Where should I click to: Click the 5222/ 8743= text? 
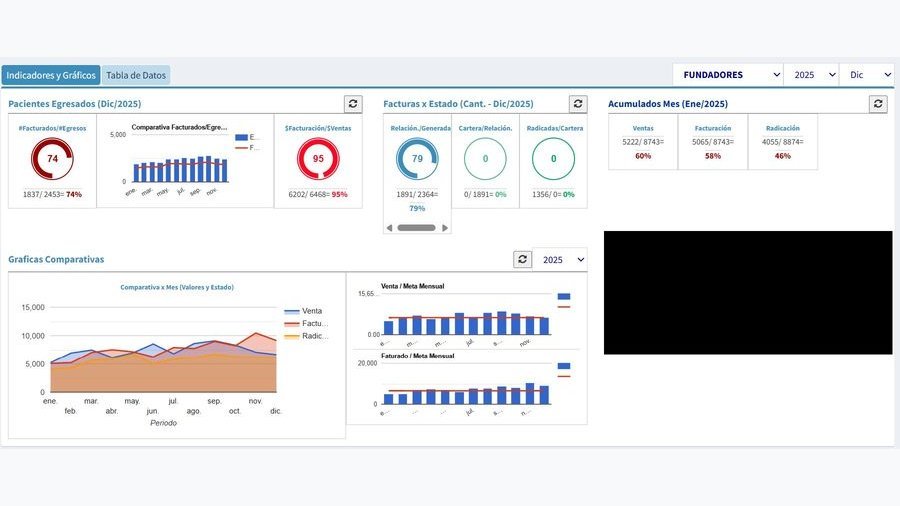643,142
